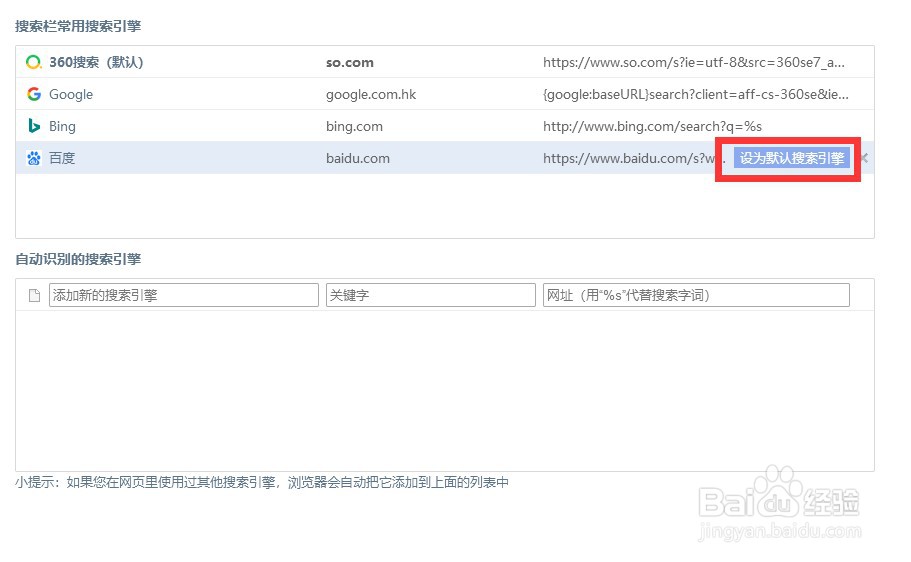Click the bing.com keyword cell

[354, 126]
